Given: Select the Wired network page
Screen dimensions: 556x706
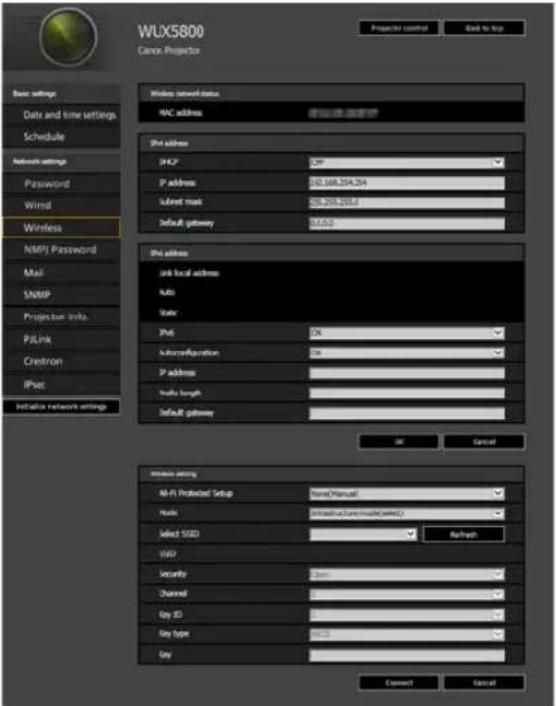Looking at the screenshot, I should pos(62,205).
